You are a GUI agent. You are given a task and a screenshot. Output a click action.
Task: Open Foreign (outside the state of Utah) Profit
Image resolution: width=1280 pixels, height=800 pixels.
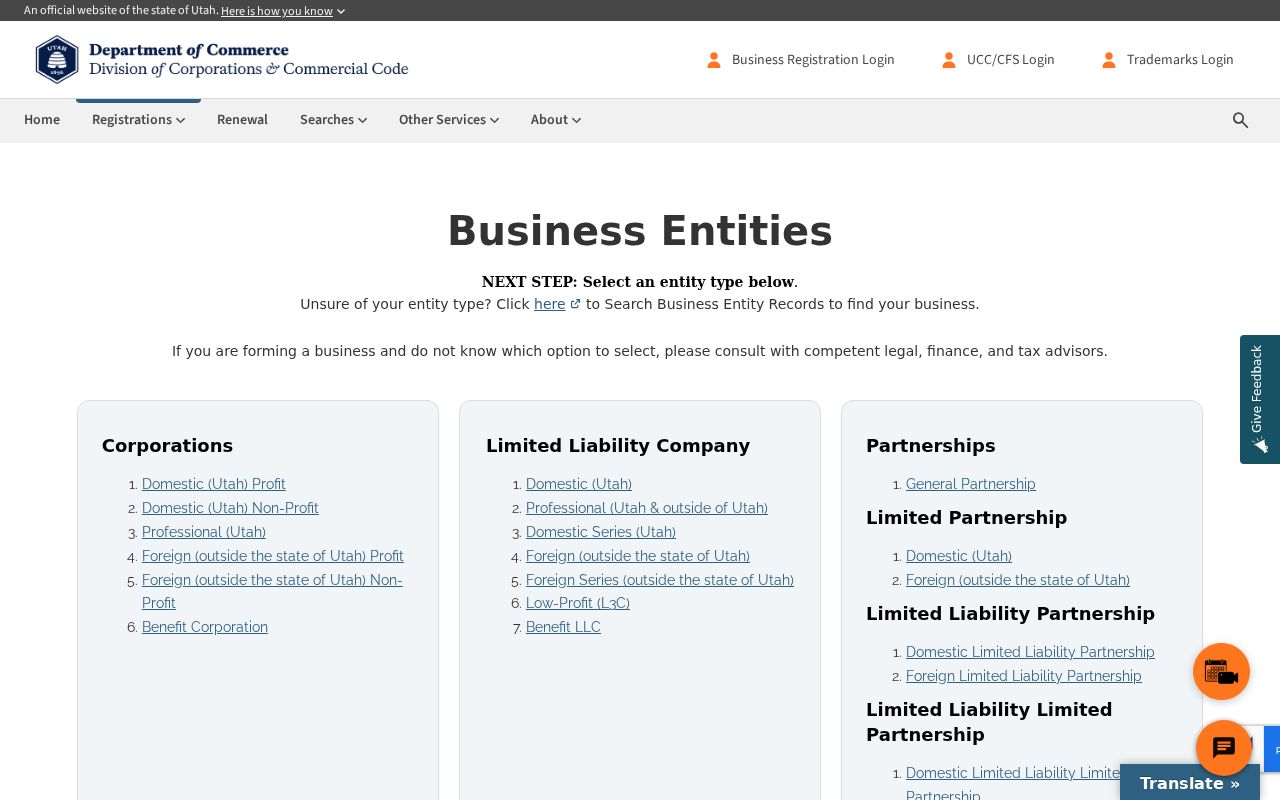[x=273, y=556]
